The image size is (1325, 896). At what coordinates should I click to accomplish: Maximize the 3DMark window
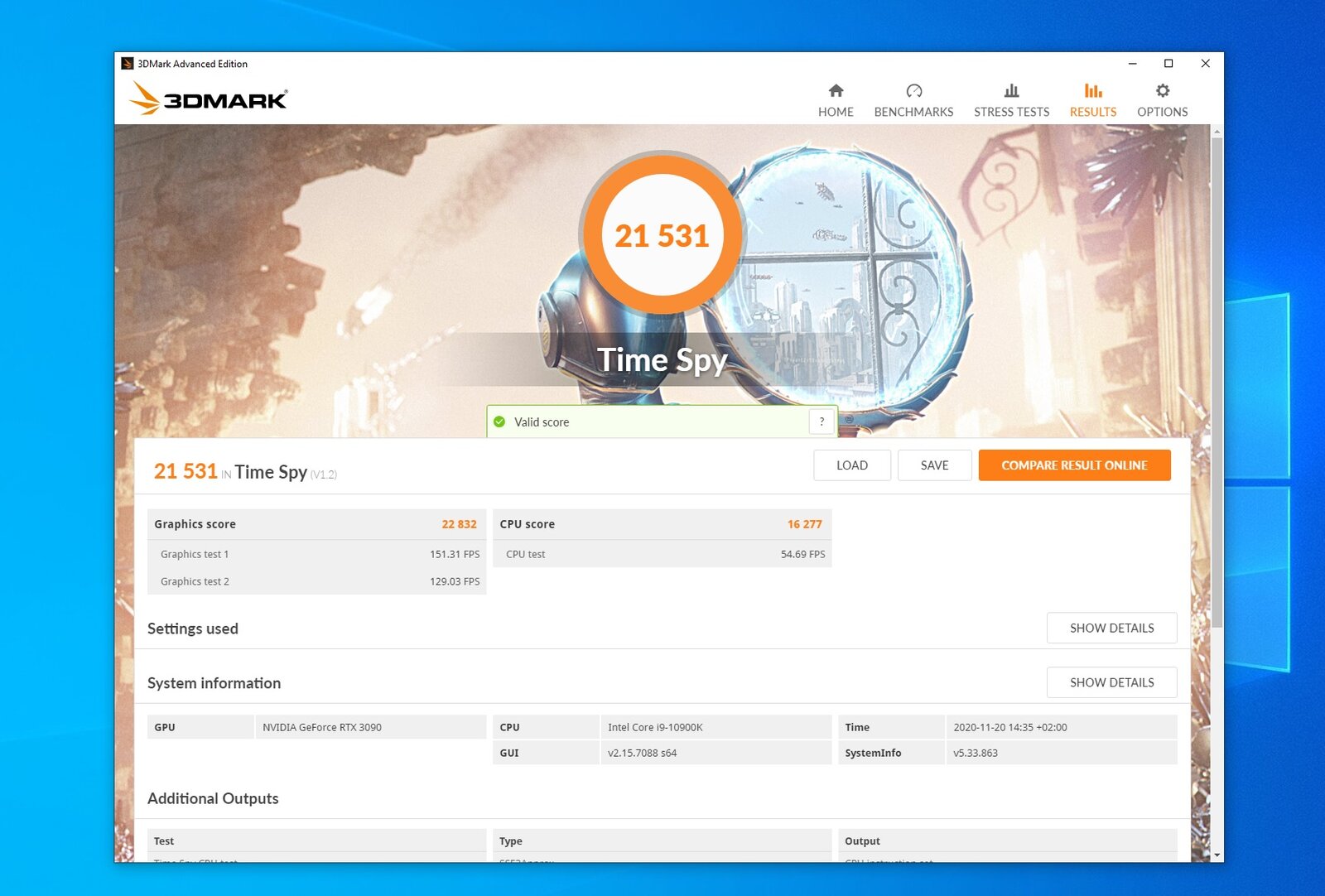coord(1168,64)
